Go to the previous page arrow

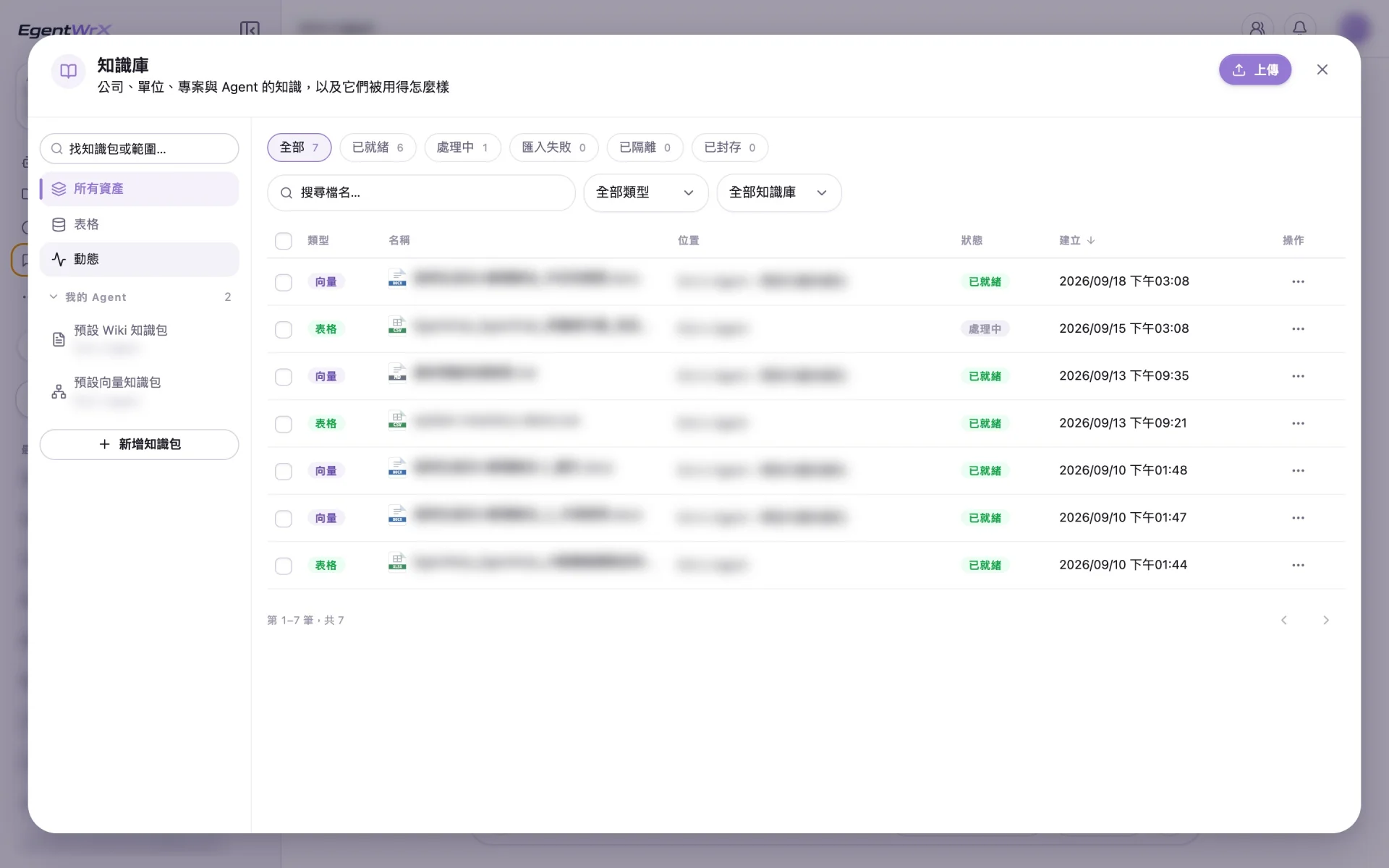tap(1284, 620)
